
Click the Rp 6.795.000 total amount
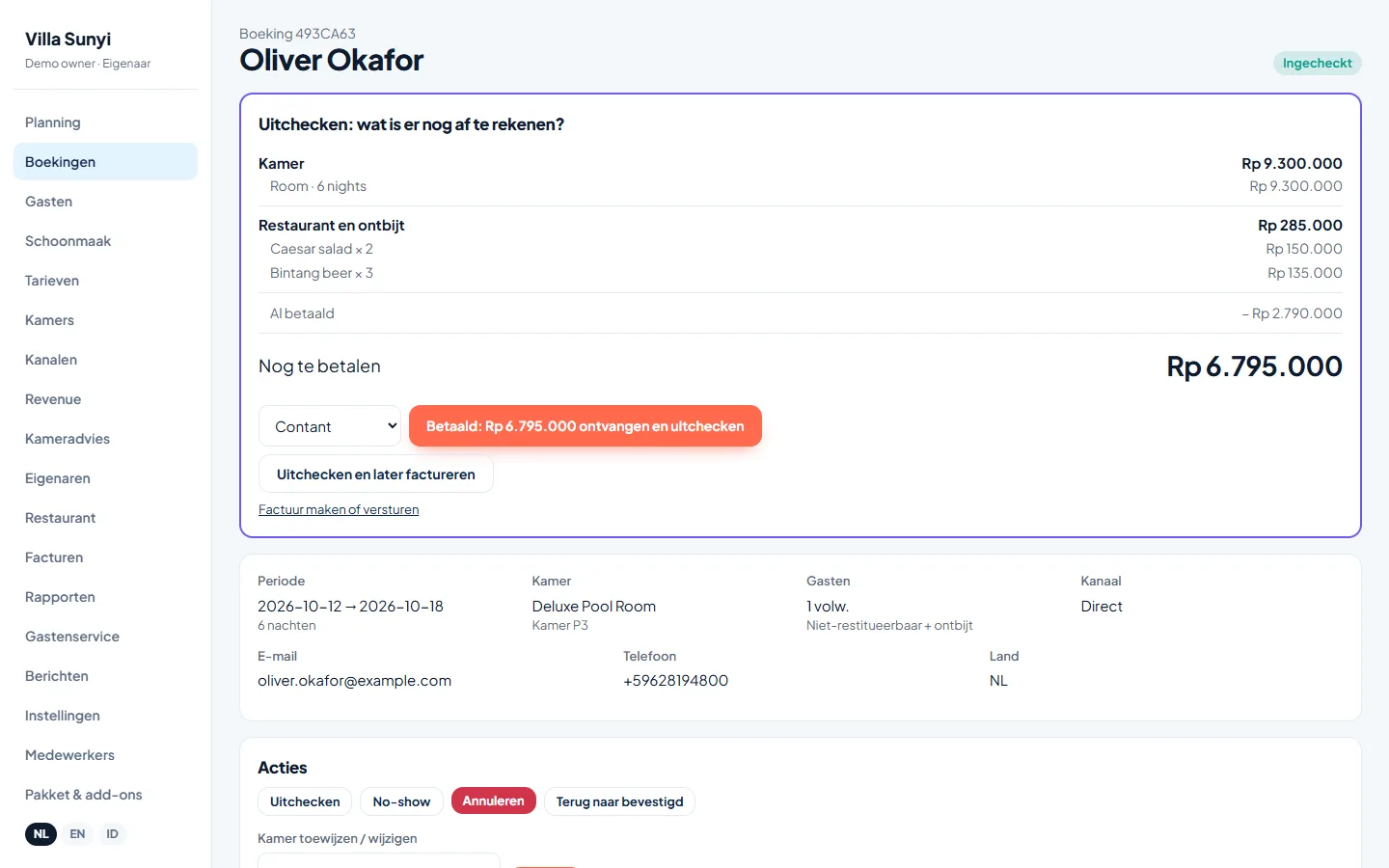pos(1254,366)
